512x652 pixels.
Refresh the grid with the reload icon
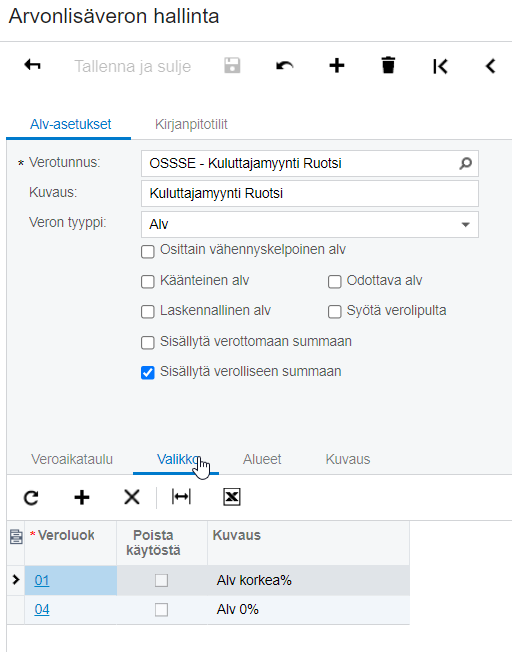(31, 497)
